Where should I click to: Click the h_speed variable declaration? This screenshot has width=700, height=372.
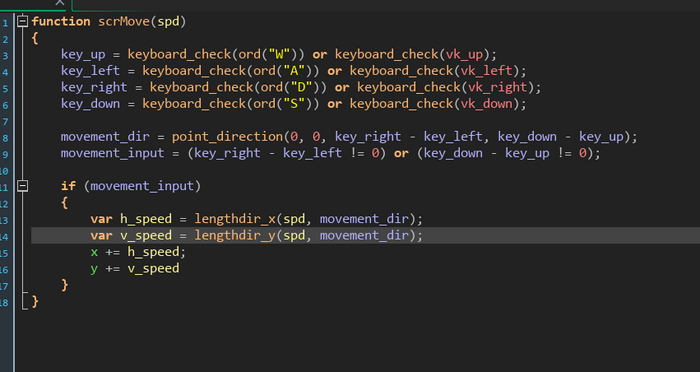pyautogui.click(x=146, y=219)
